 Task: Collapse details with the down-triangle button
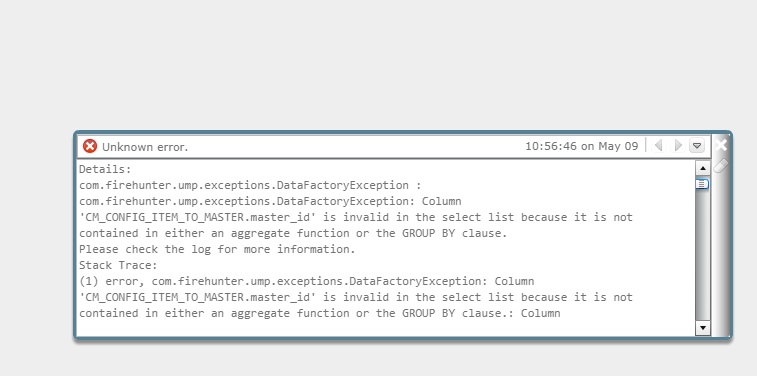697,145
